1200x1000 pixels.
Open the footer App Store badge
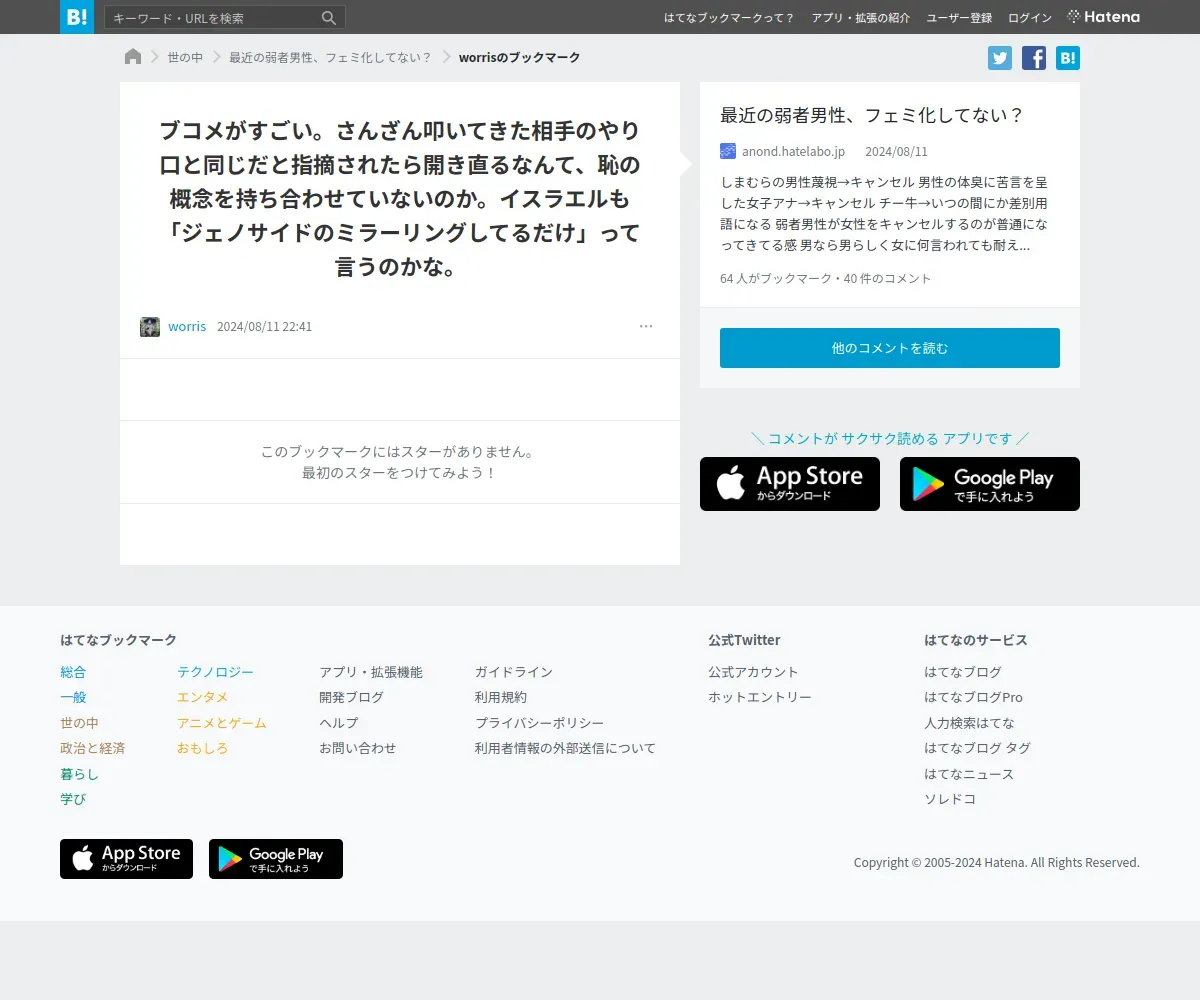pyautogui.click(x=126, y=859)
